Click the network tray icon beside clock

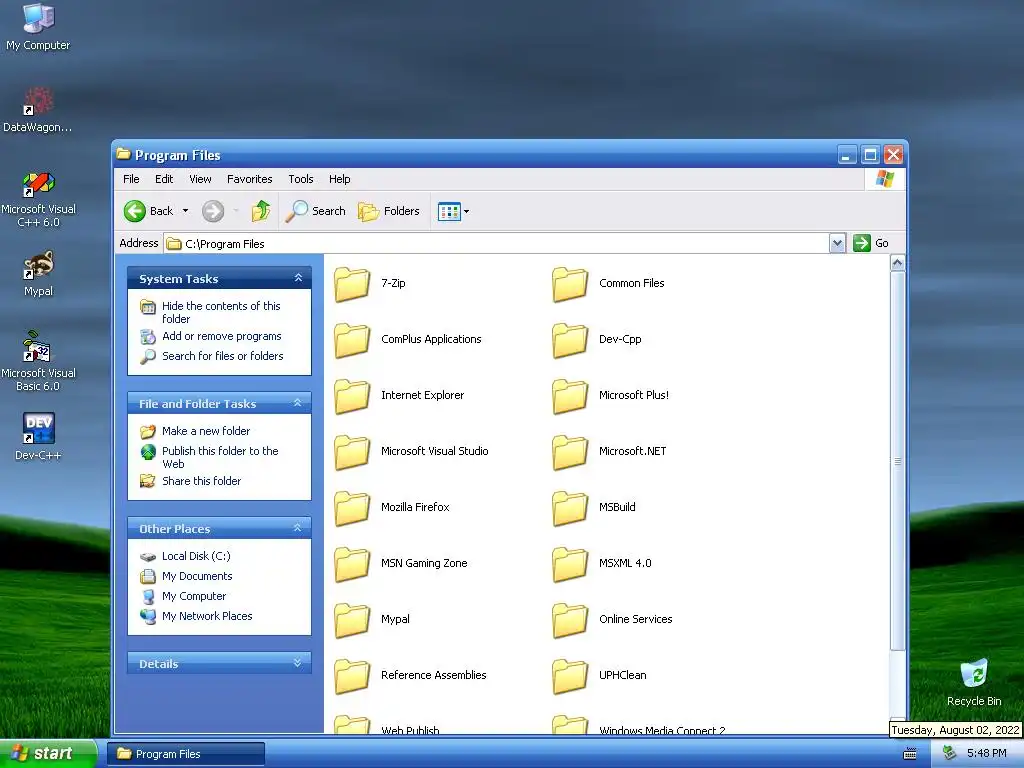click(x=950, y=754)
